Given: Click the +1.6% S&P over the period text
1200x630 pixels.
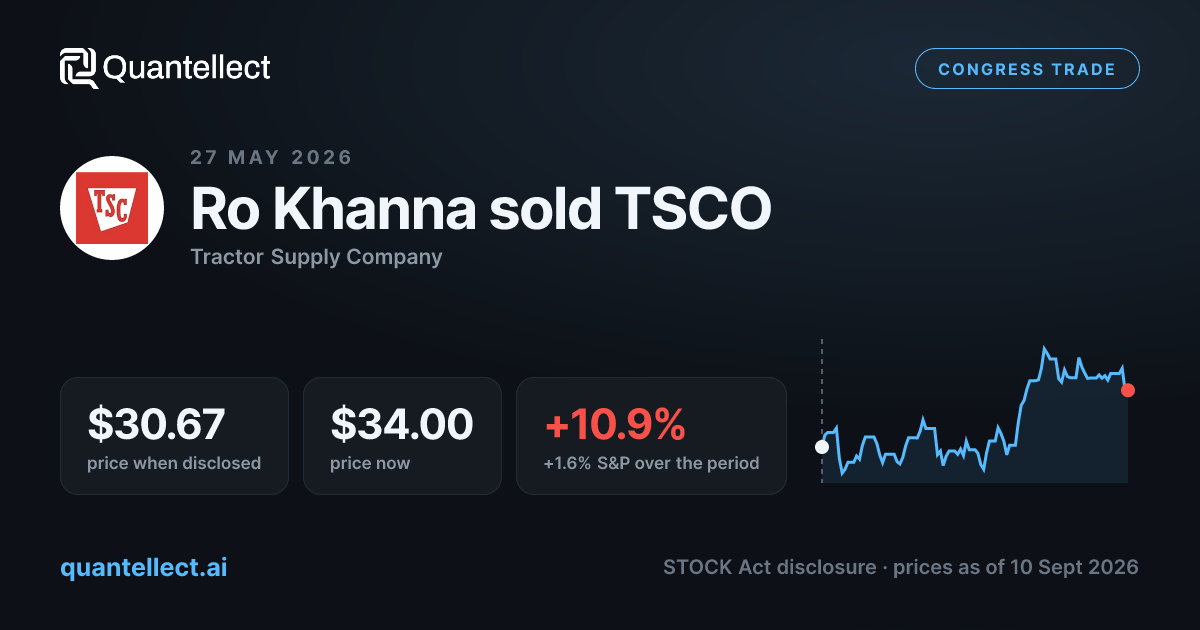Looking at the screenshot, I should click(651, 464).
